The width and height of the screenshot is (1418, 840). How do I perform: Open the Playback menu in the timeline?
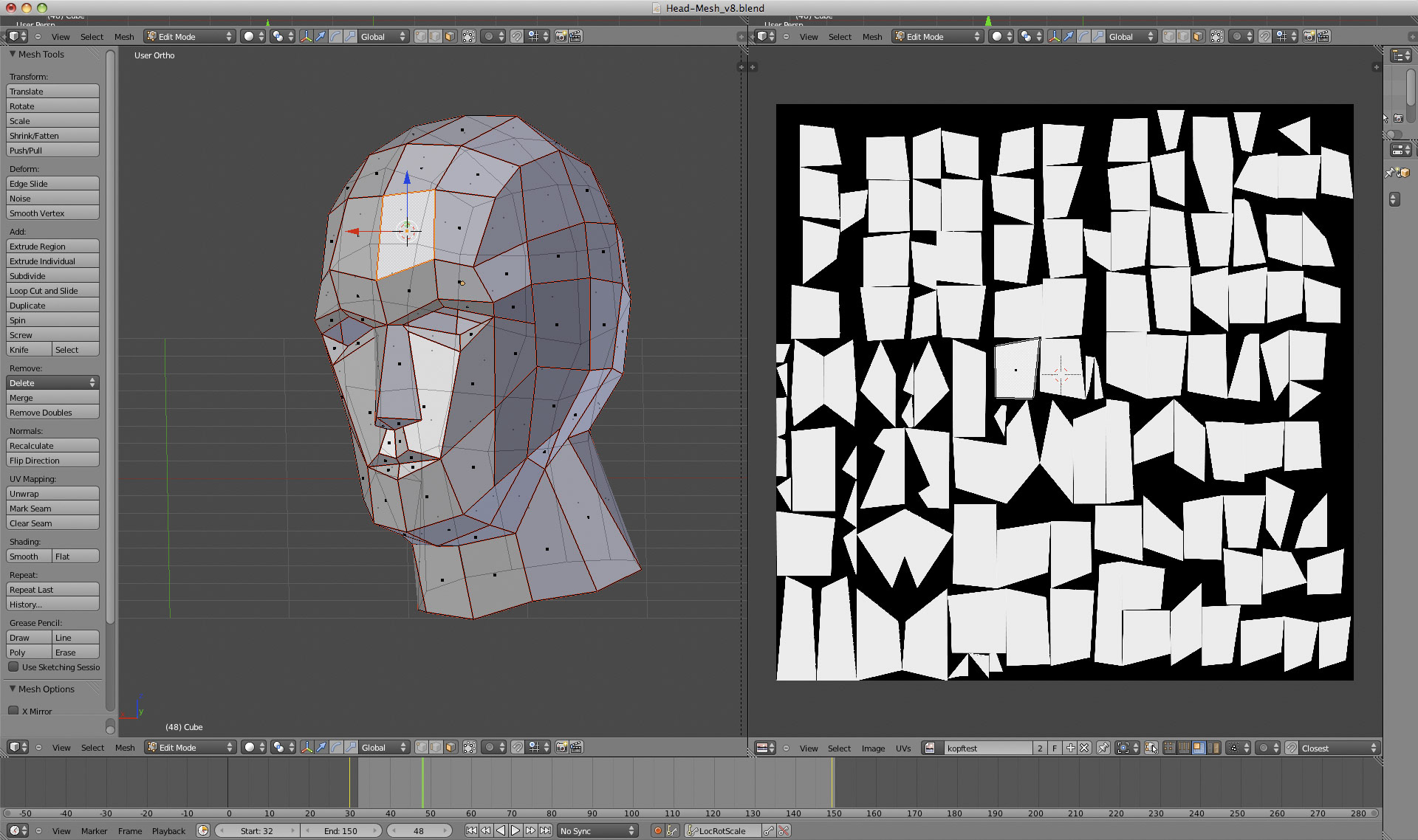point(168,831)
